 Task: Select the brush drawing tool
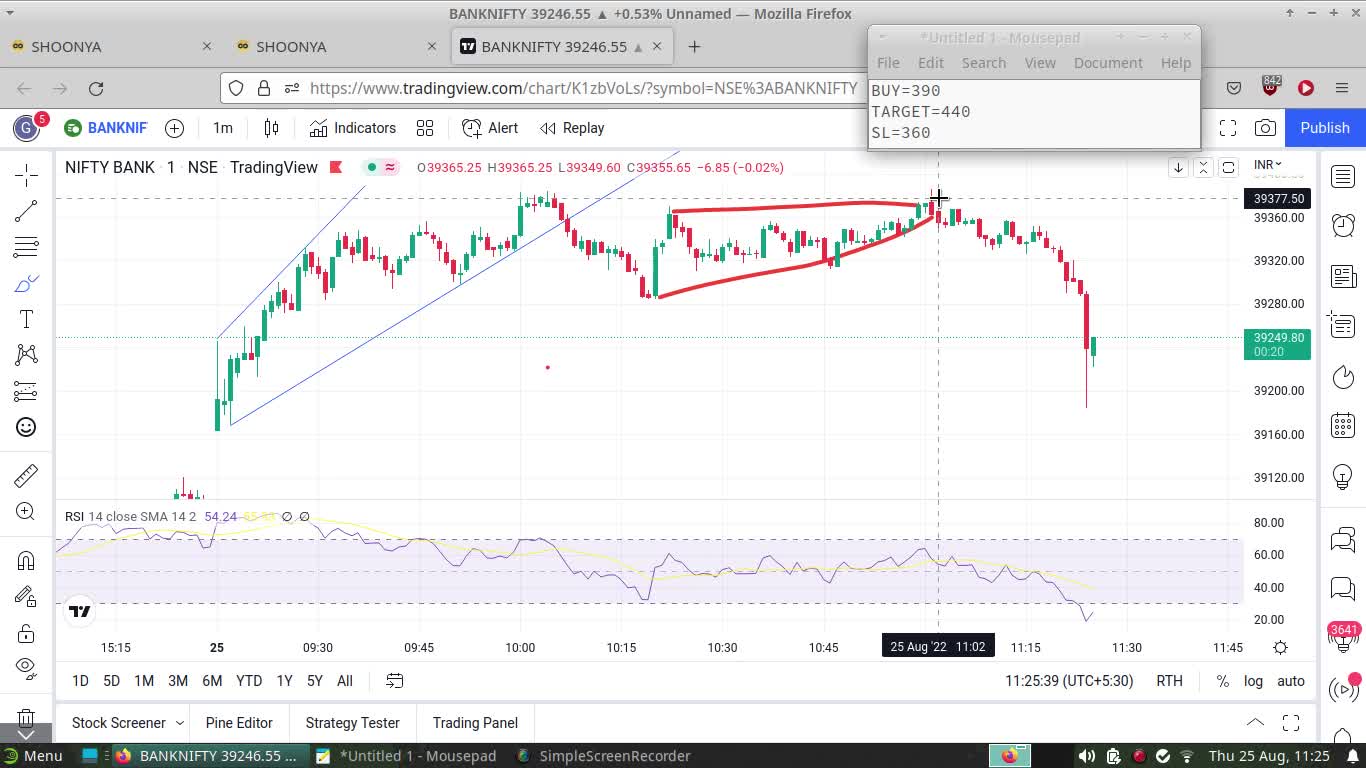coord(27,283)
